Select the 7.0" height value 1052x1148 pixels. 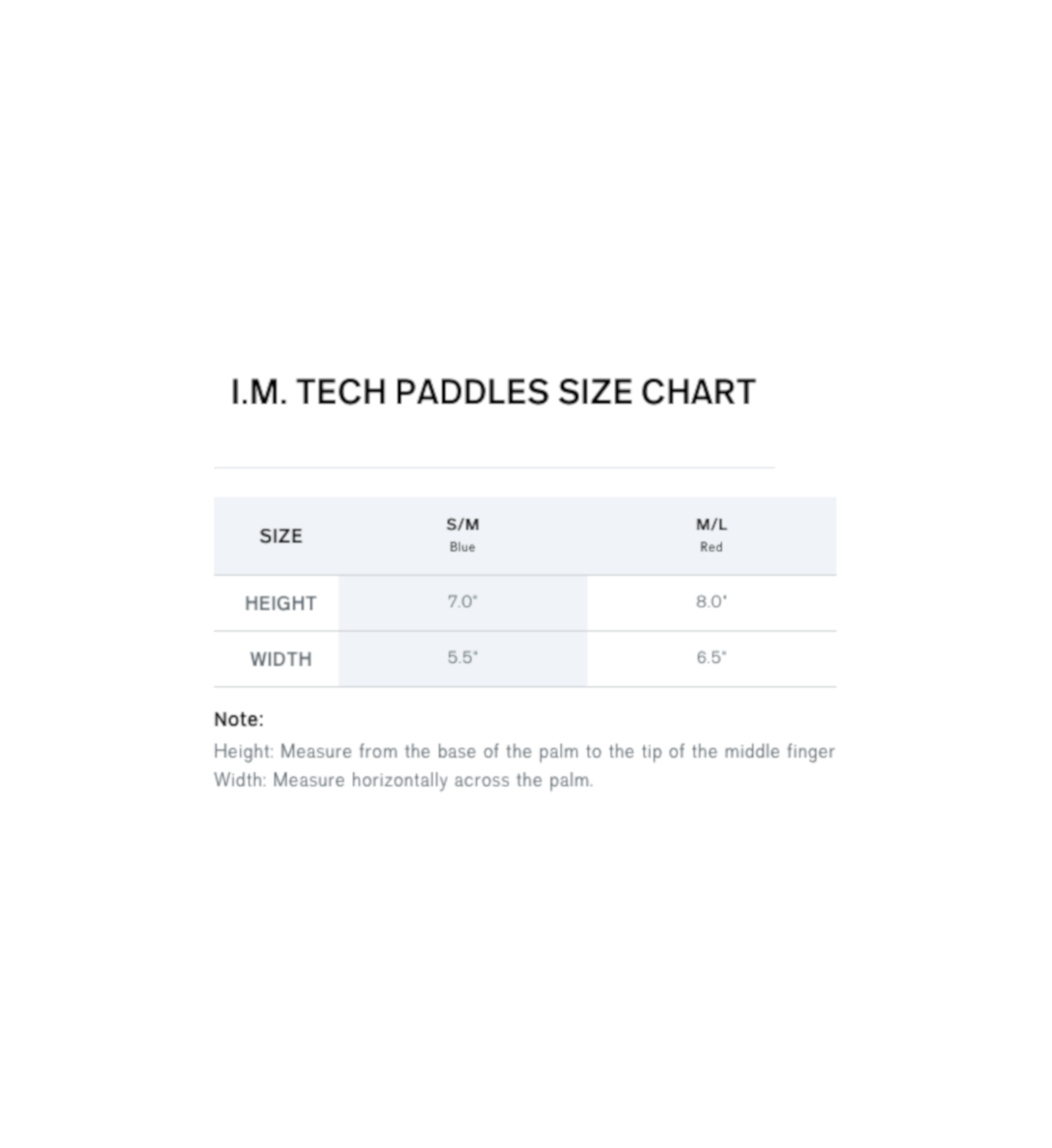pyautogui.click(x=463, y=602)
